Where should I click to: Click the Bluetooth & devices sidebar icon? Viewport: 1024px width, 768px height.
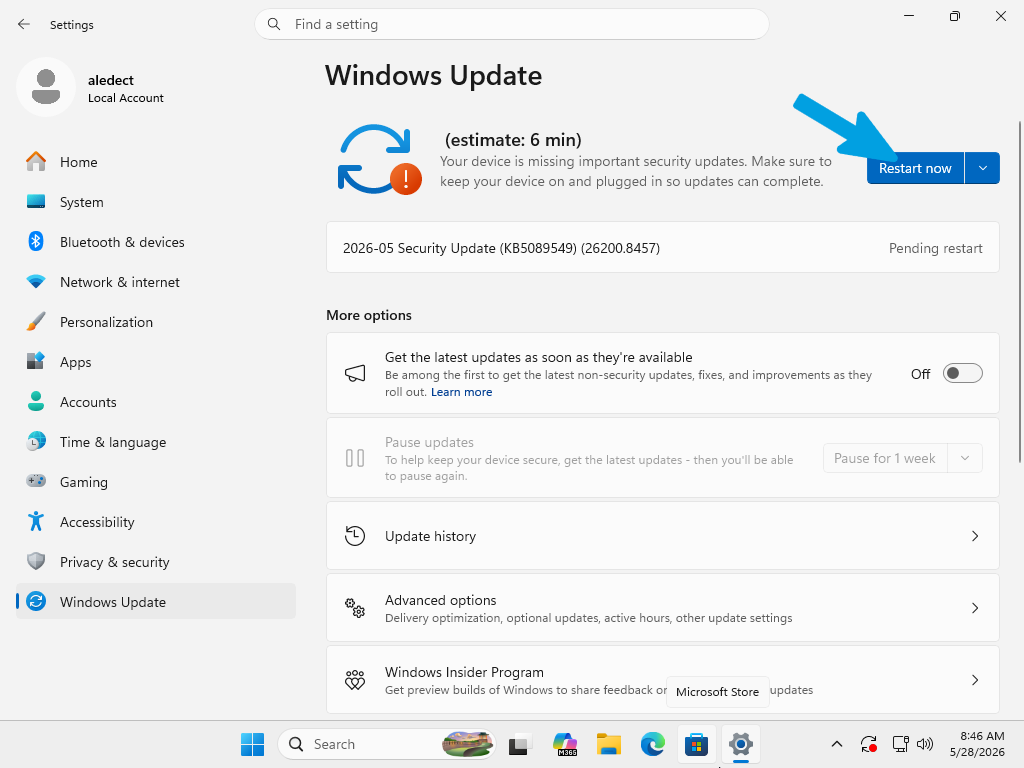(36, 242)
